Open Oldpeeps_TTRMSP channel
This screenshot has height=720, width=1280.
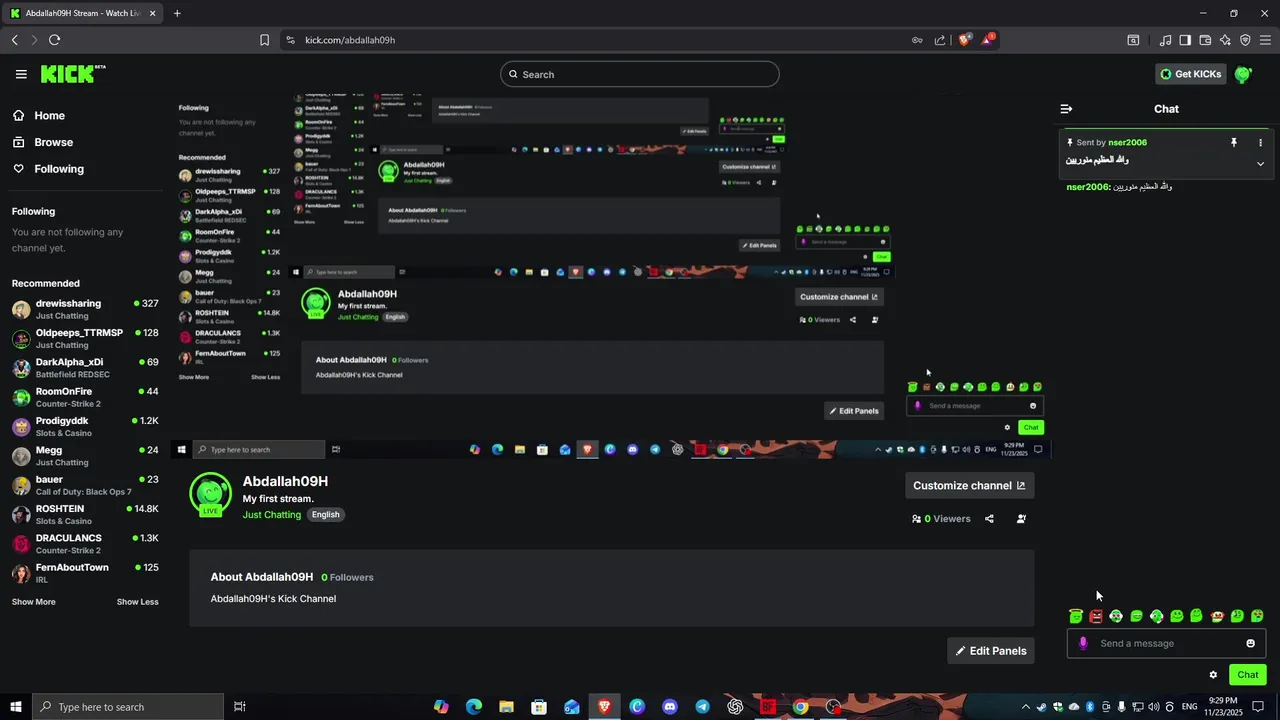[x=85, y=338]
